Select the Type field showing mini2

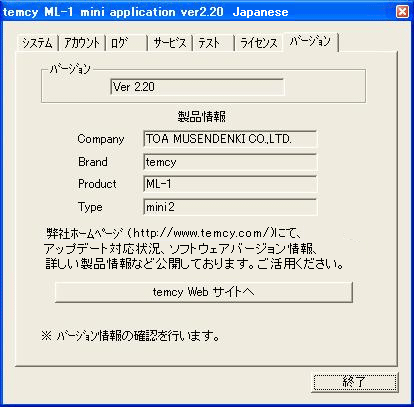point(230,207)
